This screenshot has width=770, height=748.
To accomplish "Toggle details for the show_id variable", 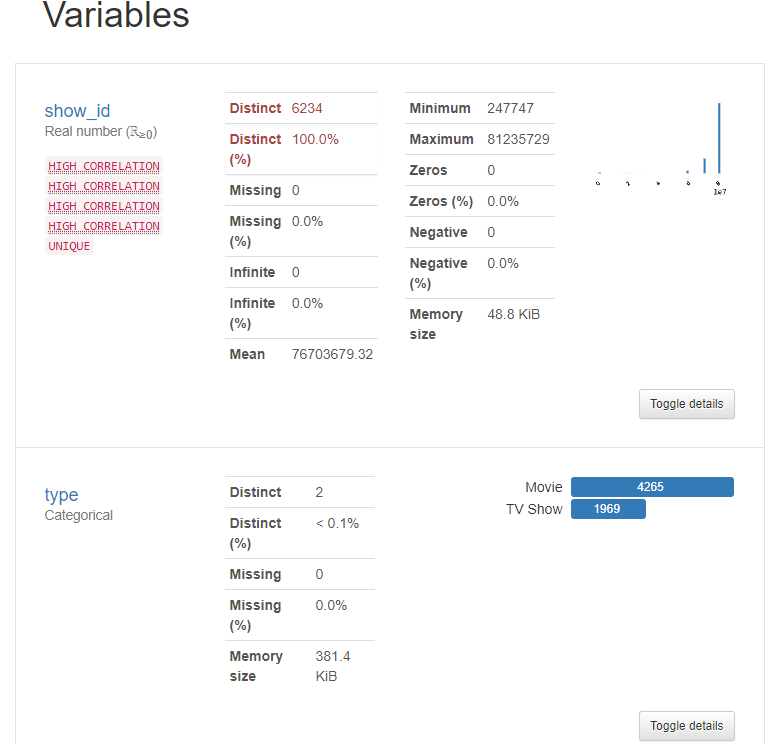I will click(686, 404).
